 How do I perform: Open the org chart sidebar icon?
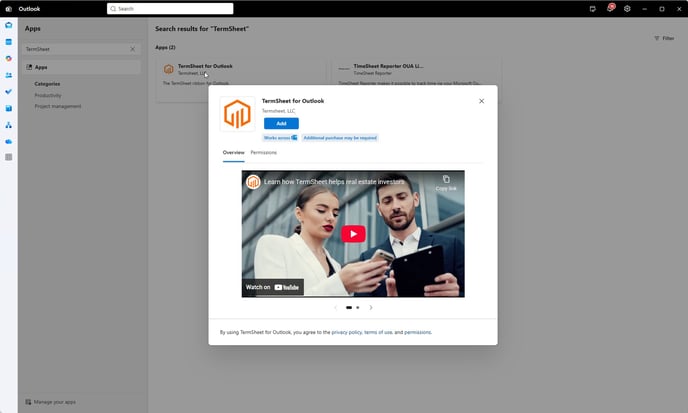8,125
